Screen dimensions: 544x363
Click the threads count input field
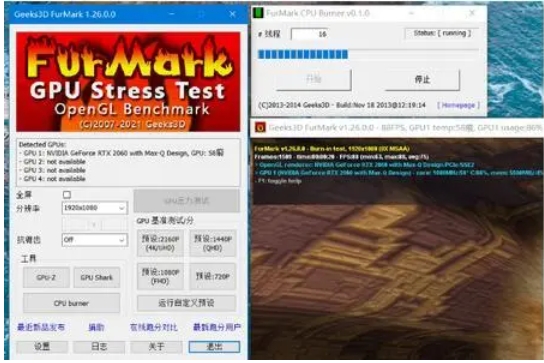tap(310, 34)
